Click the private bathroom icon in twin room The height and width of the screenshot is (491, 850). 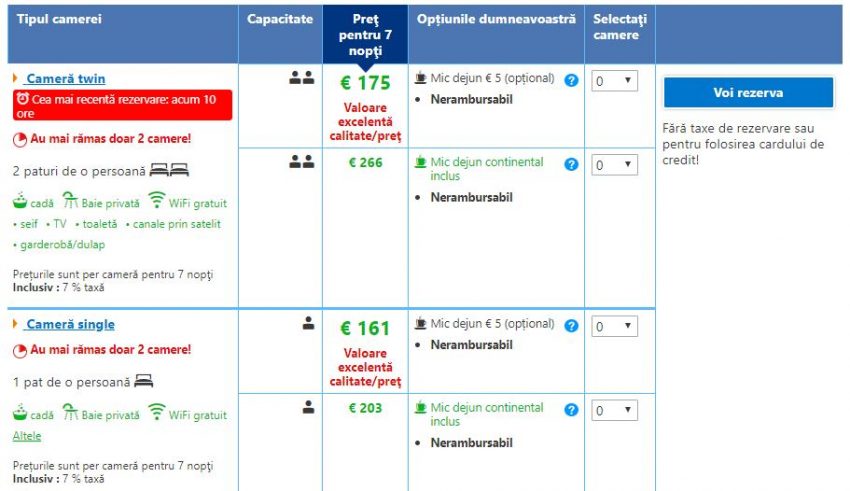(71, 200)
